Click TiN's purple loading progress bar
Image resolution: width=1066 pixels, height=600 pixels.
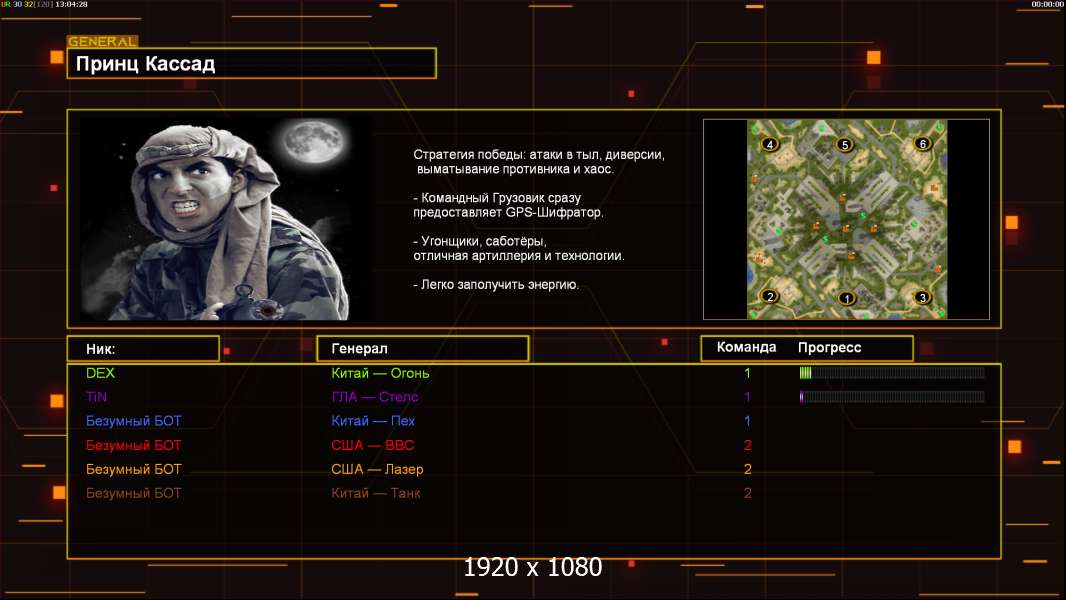tap(891, 397)
